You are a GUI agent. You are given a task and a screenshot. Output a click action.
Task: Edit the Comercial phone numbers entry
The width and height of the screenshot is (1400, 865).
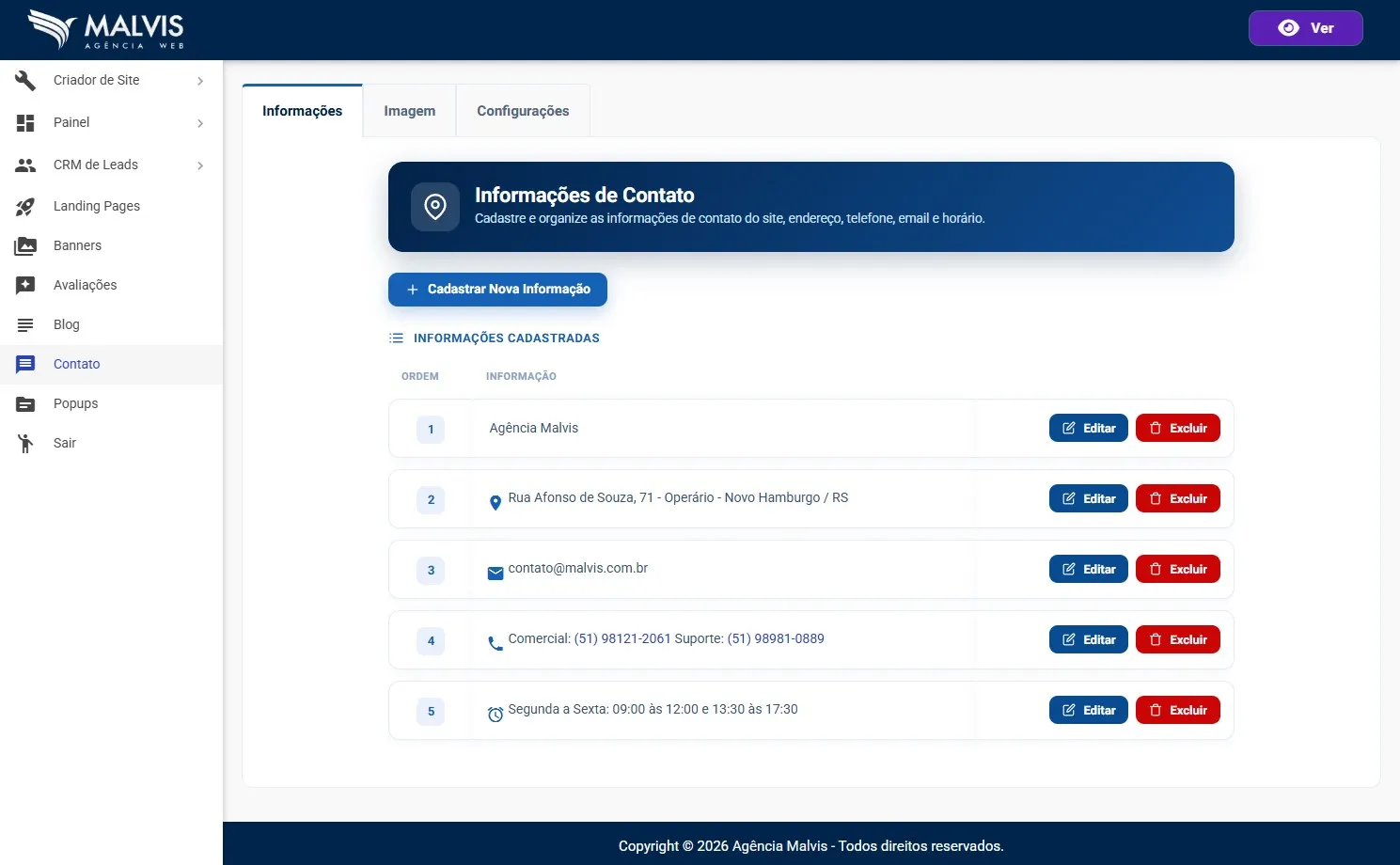(x=1088, y=639)
